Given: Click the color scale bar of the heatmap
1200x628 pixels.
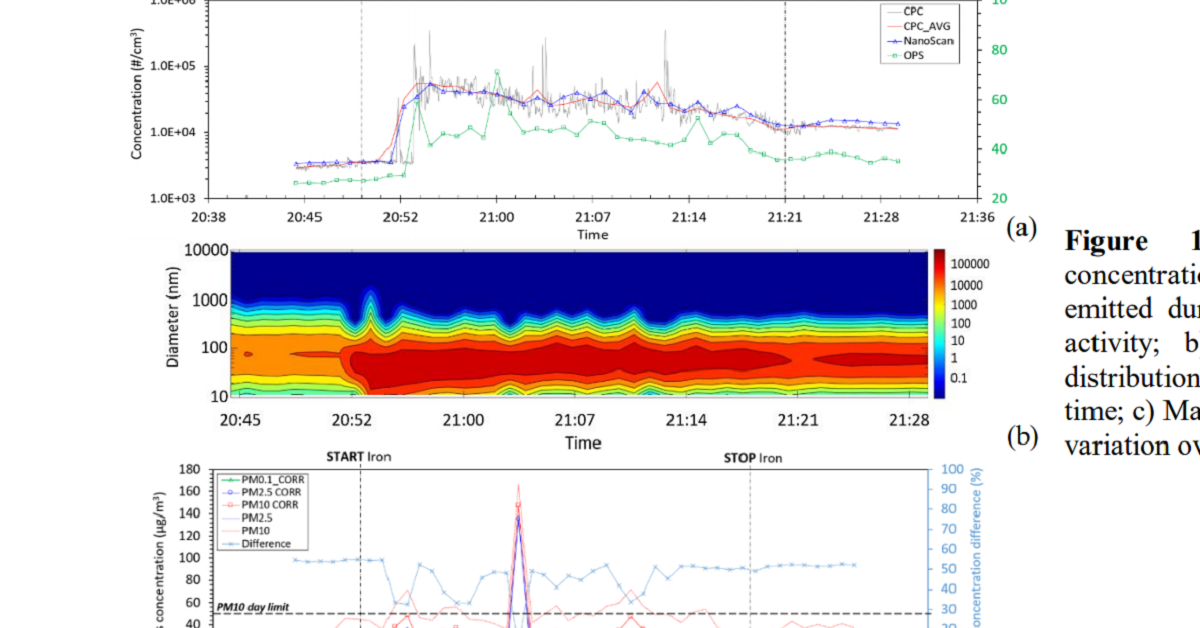Looking at the screenshot, I should point(939,324).
